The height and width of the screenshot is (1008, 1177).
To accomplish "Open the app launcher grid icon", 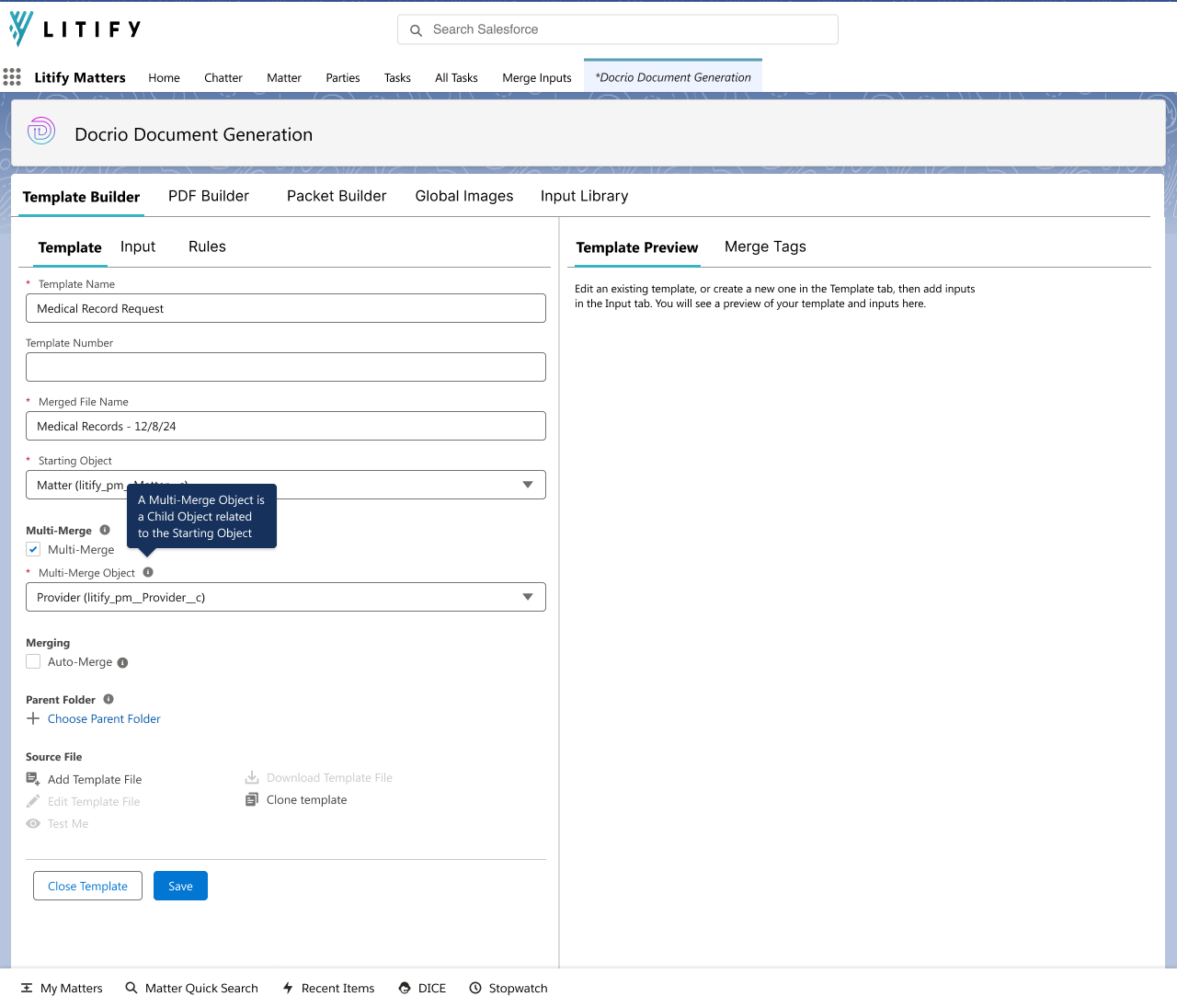I will [12, 77].
